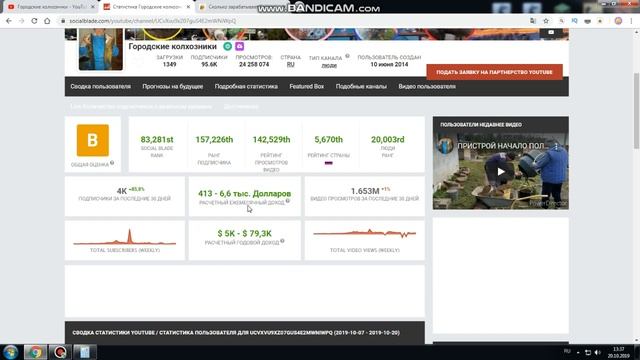Viewport: 640px width, 360px height.
Task: Click the channel avatar image
Action: pos(101,49)
